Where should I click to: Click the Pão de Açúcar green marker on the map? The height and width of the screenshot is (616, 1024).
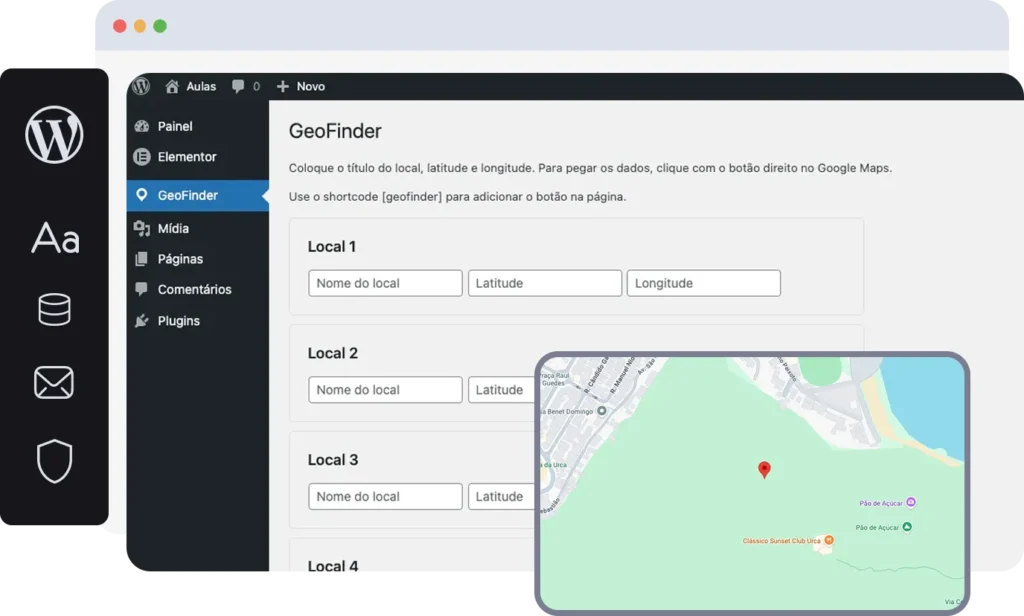point(907,527)
